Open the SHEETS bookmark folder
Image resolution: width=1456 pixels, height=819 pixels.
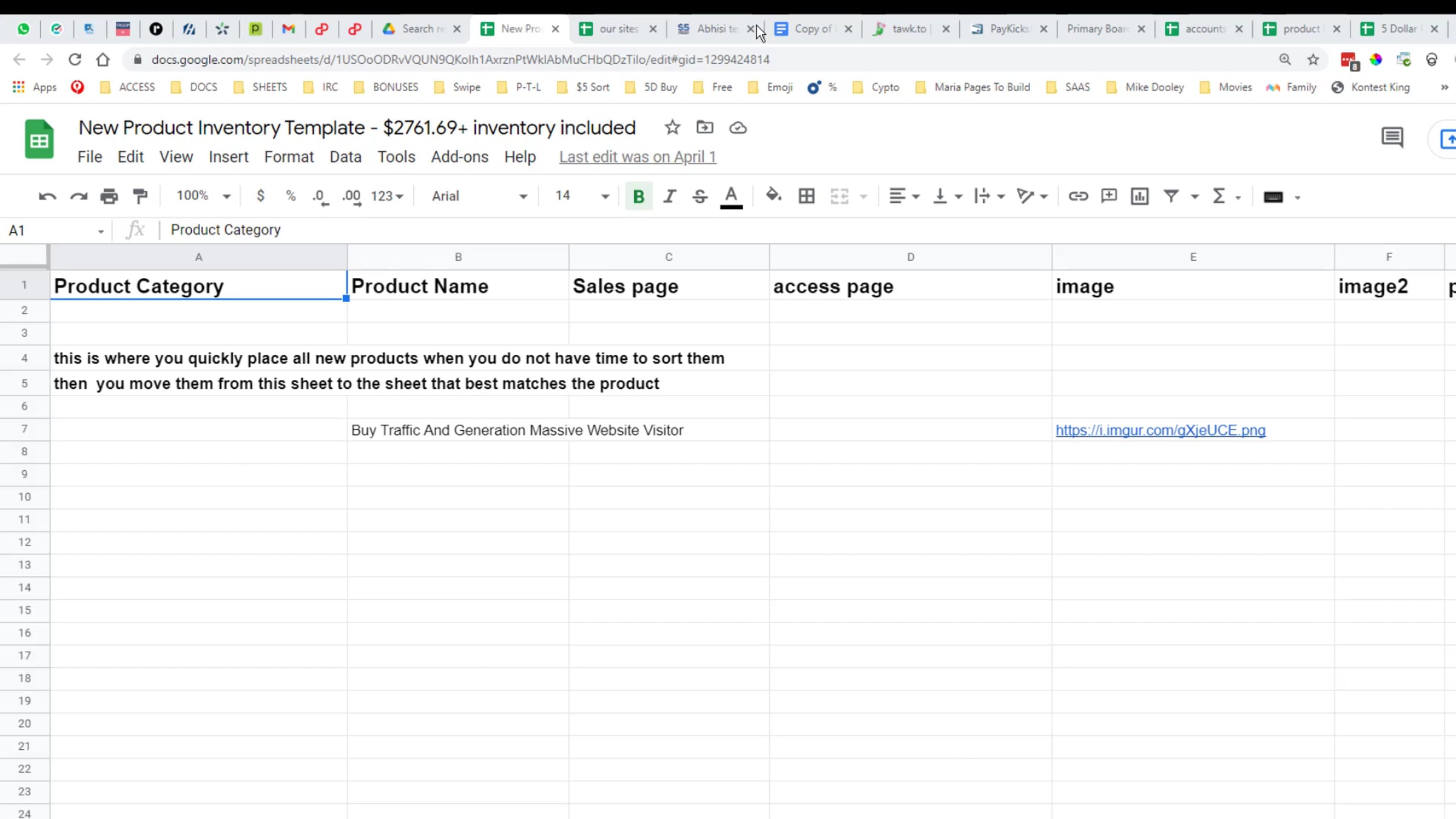pyautogui.click(x=262, y=87)
